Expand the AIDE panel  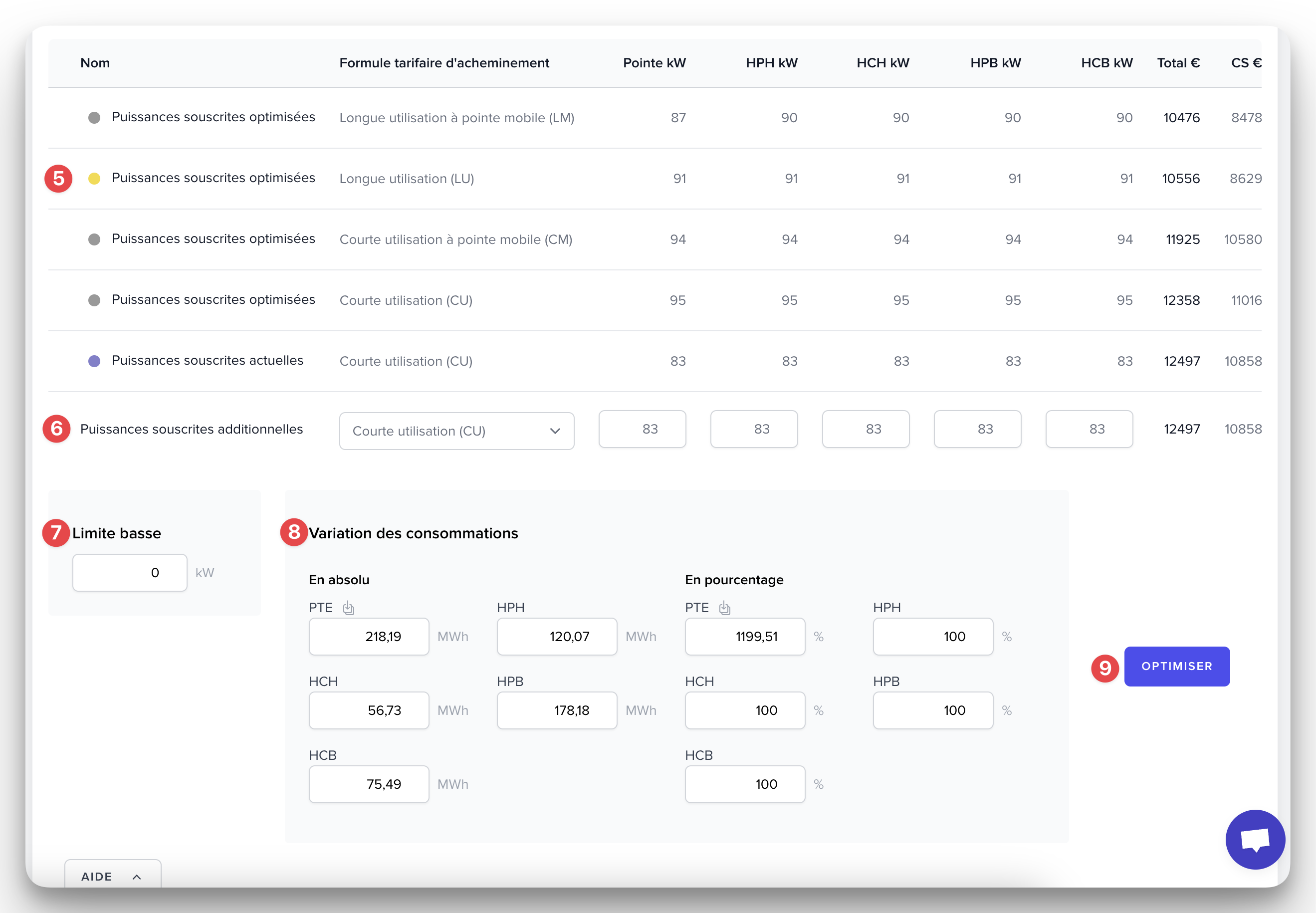click(113, 877)
